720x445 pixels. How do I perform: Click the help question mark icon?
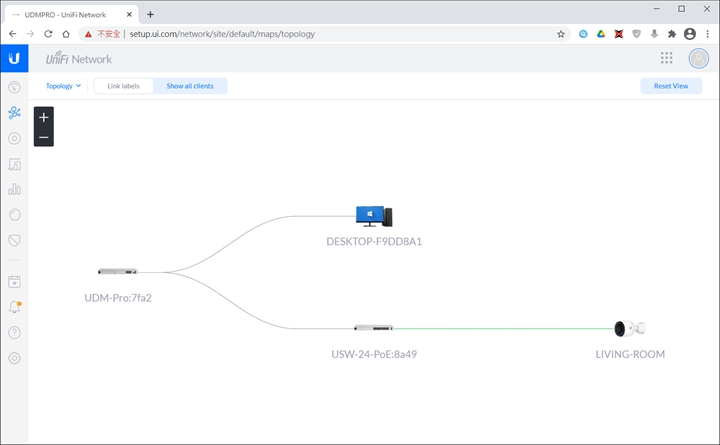pyautogui.click(x=14, y=332)
